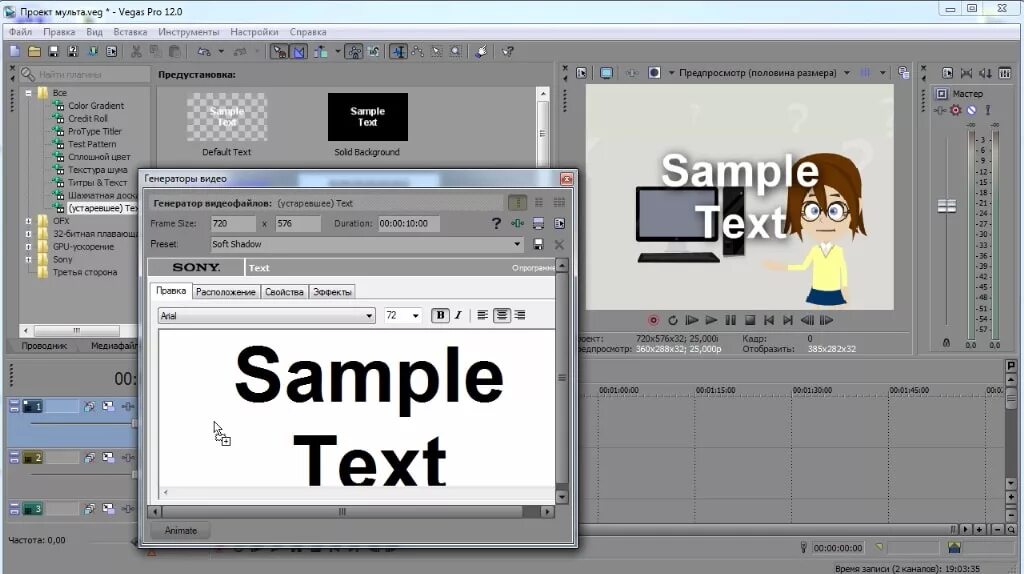The image size is (1024, 574).
Task: Click the Master bus mute icon
Action: (972, 110)
